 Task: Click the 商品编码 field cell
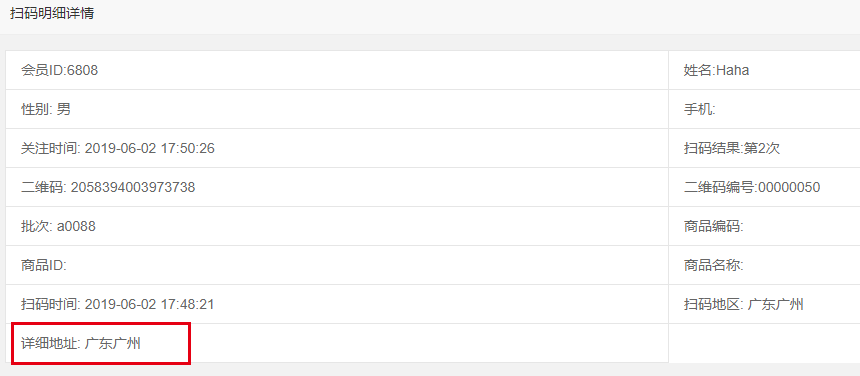coord(764,226)
